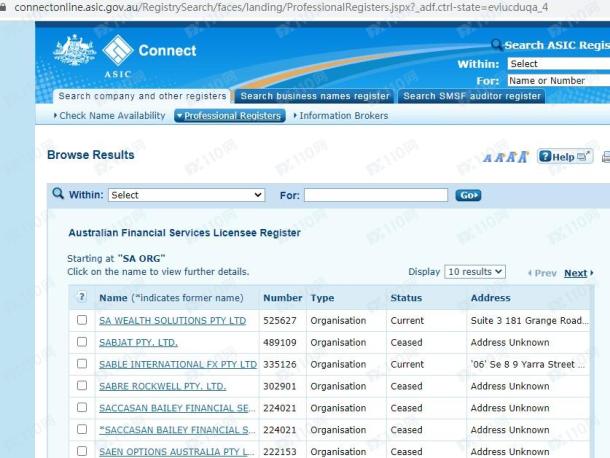This screenshot has width=610, height=458.
Task: Switch to Search business names register tab
Action: (315, 96)
